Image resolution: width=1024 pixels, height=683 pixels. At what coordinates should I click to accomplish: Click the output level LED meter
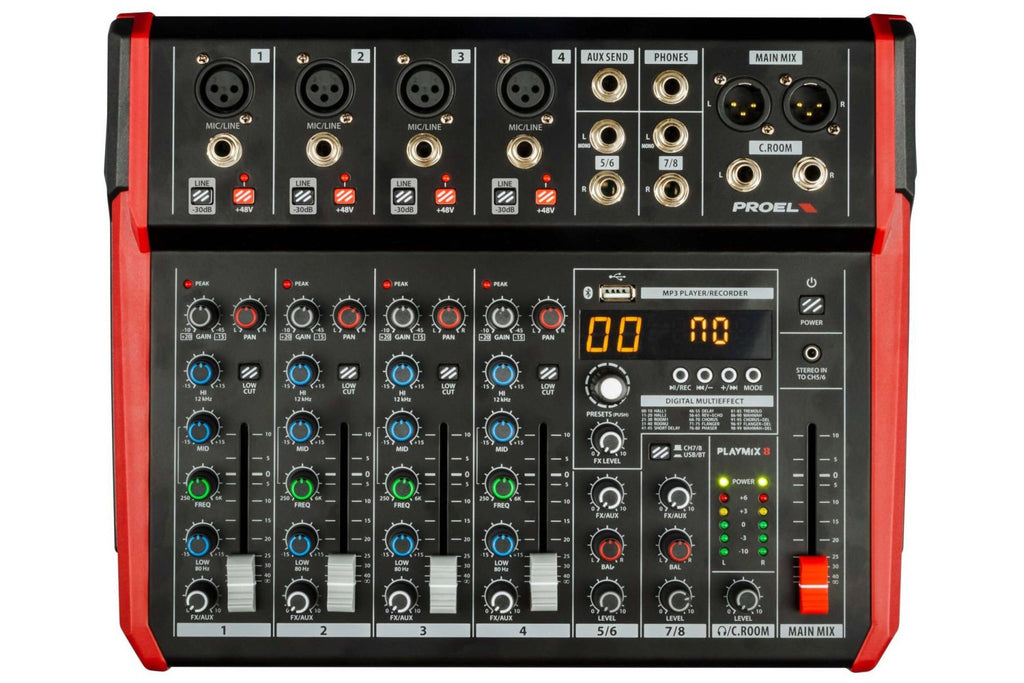point(743,517)
